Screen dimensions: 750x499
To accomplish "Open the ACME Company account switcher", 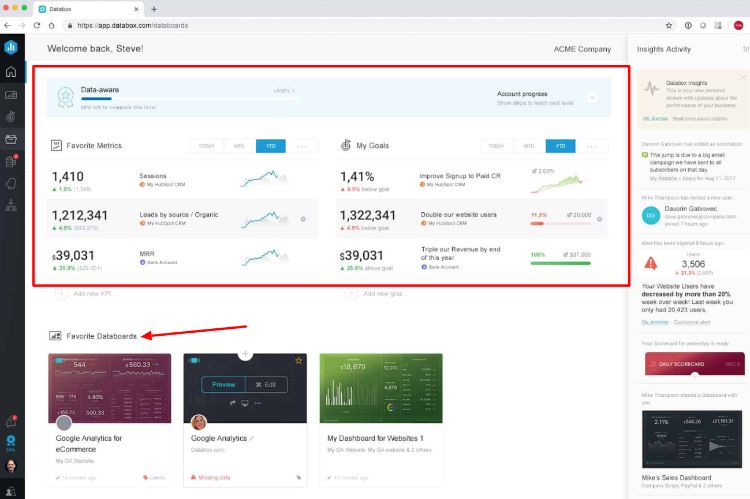I will (582, 49).
